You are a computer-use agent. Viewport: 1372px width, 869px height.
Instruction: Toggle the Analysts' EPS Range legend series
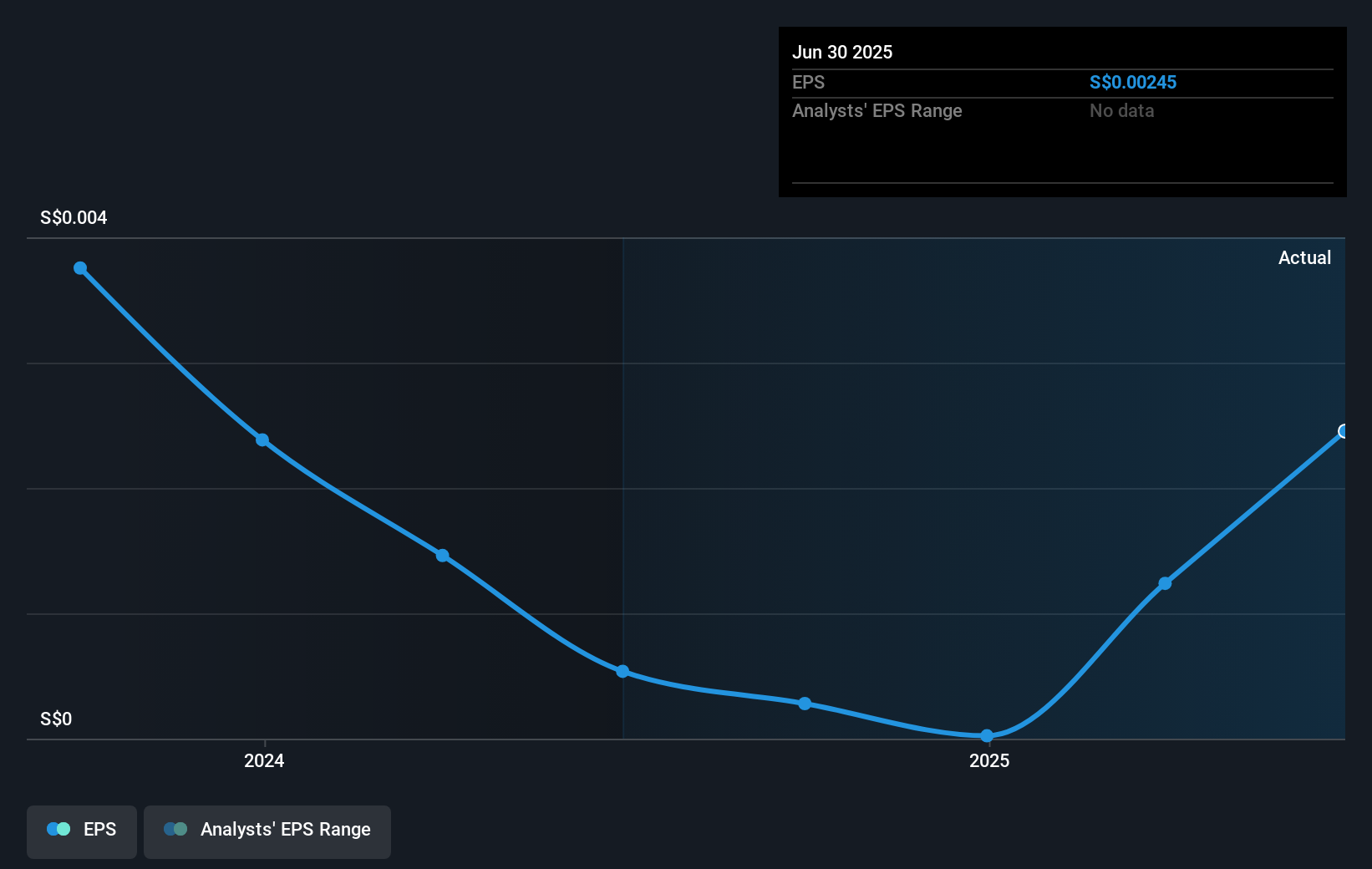tap(267, 831)
